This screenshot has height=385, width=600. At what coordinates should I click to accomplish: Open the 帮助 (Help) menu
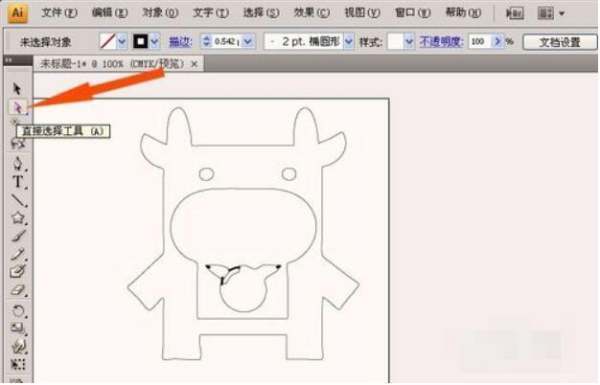point(463,13)
